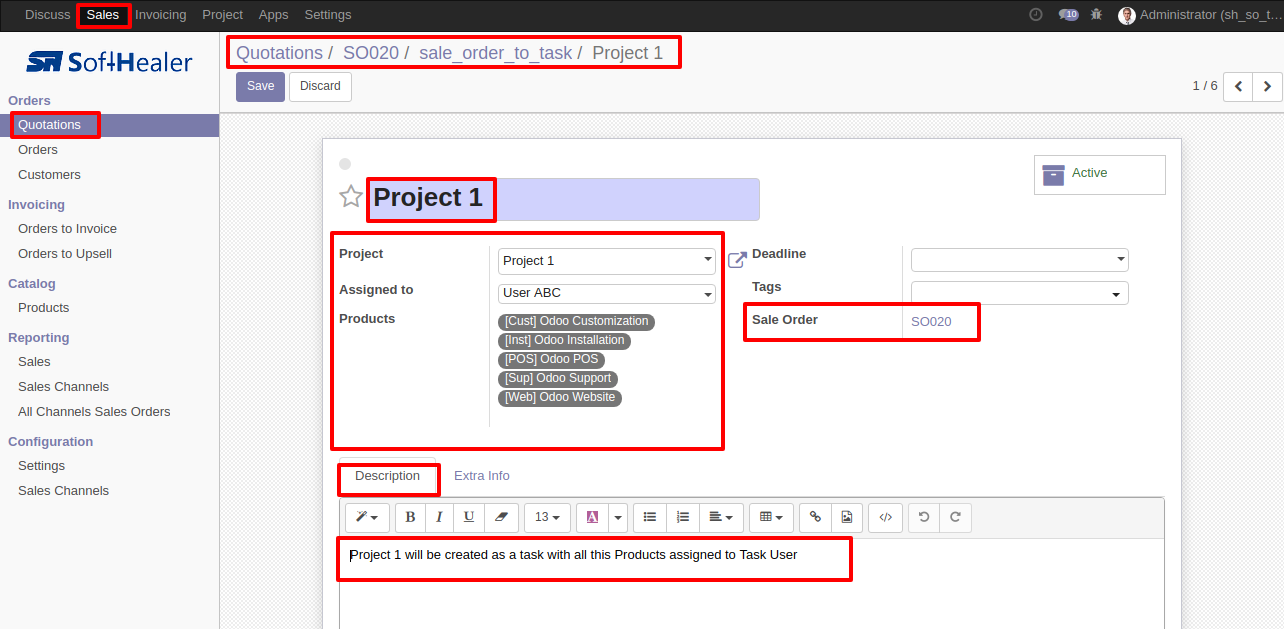Select Customers in the sidebar
This screenshot has width=1284, height=629.
(x=49, y=175)
